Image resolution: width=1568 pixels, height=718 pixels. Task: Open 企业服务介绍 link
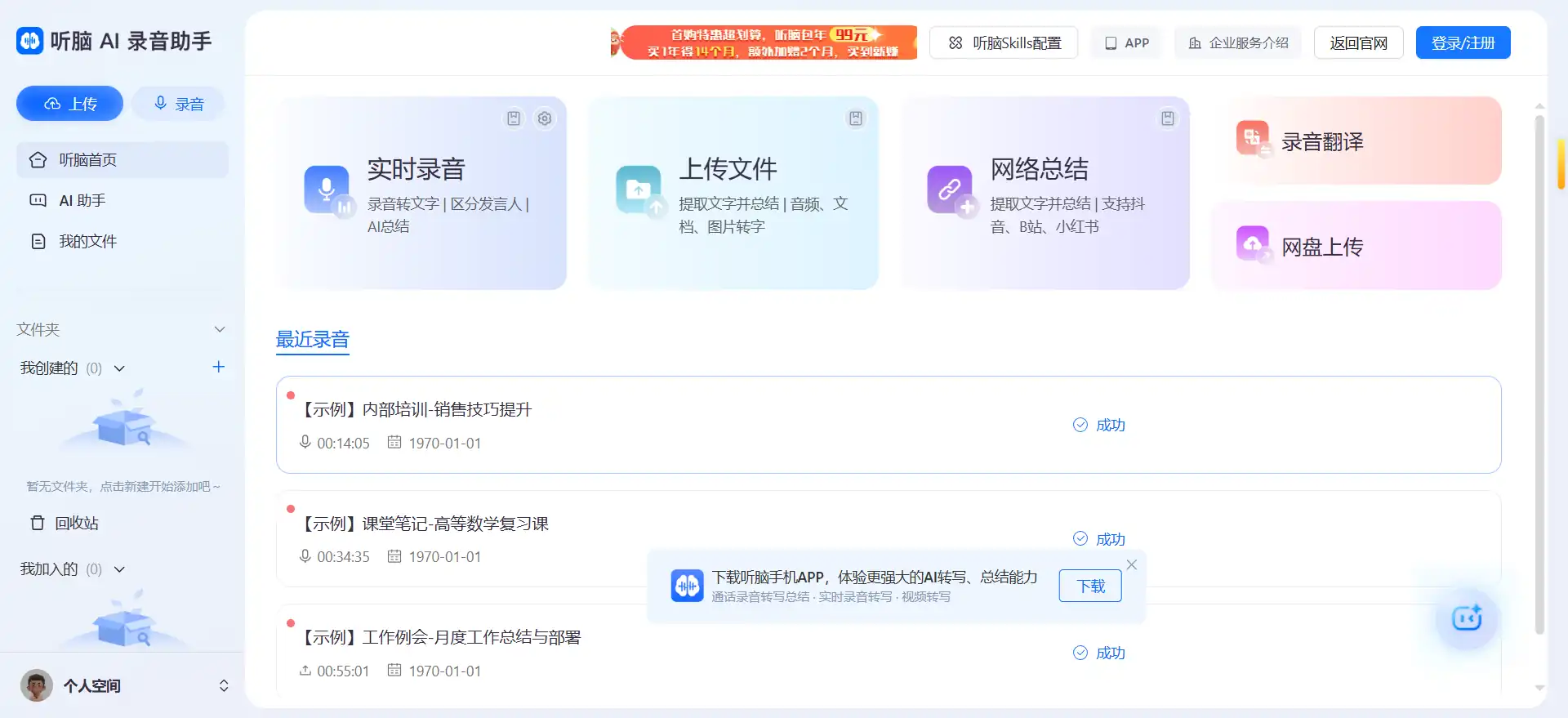(1238, 42)
